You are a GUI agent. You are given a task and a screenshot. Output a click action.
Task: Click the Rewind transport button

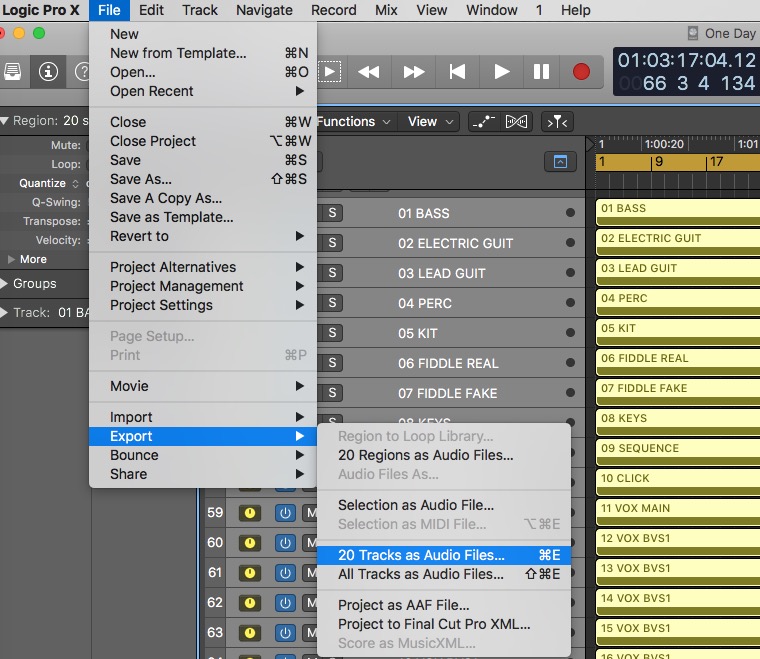369,72
